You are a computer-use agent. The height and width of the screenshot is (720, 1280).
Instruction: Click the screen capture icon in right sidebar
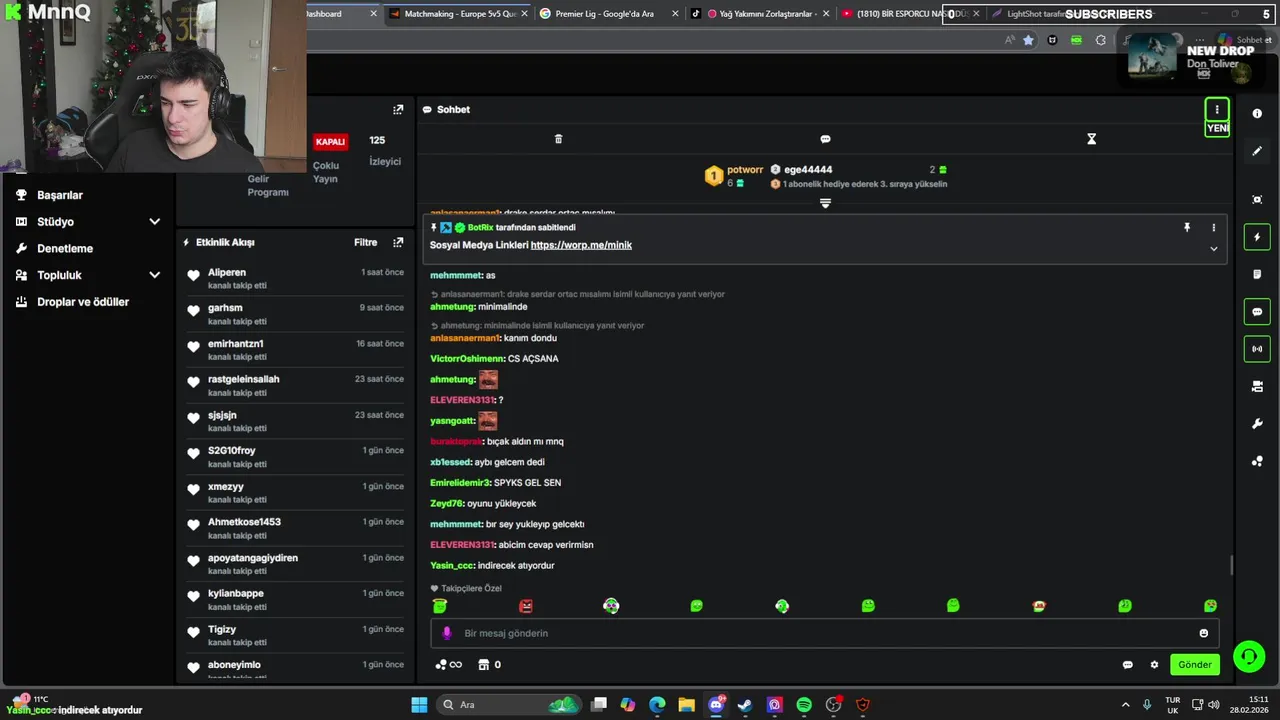1257,199
